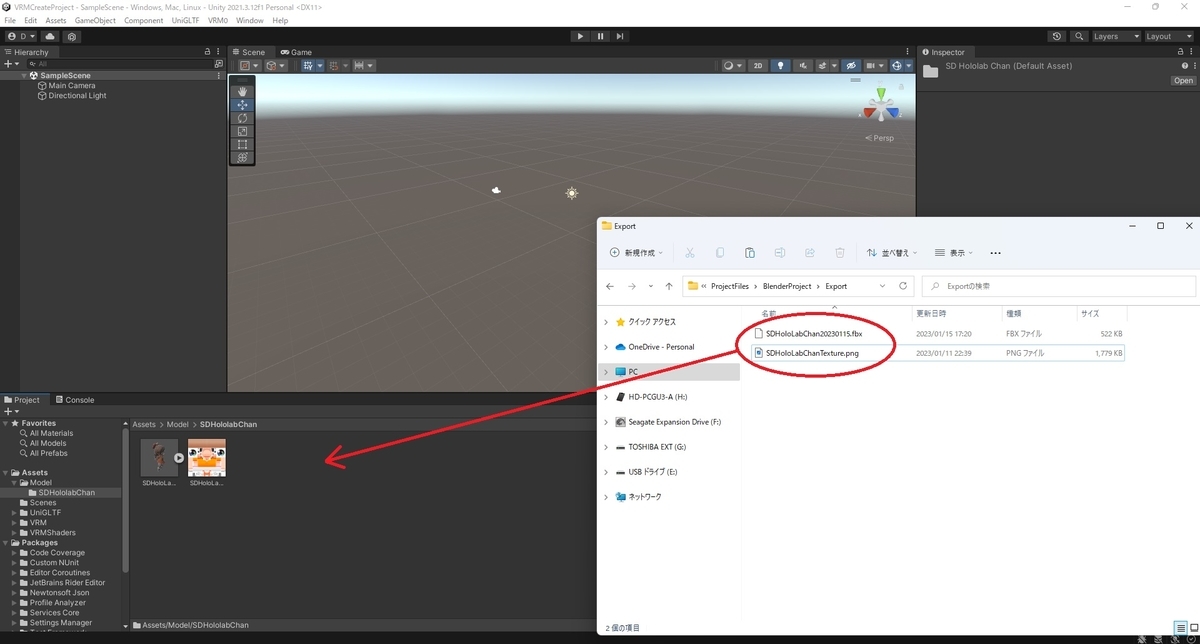Screen dimensions: 1200x644
Task: Select the Move tool in Scene toolbar
Action: click(242, 105)
